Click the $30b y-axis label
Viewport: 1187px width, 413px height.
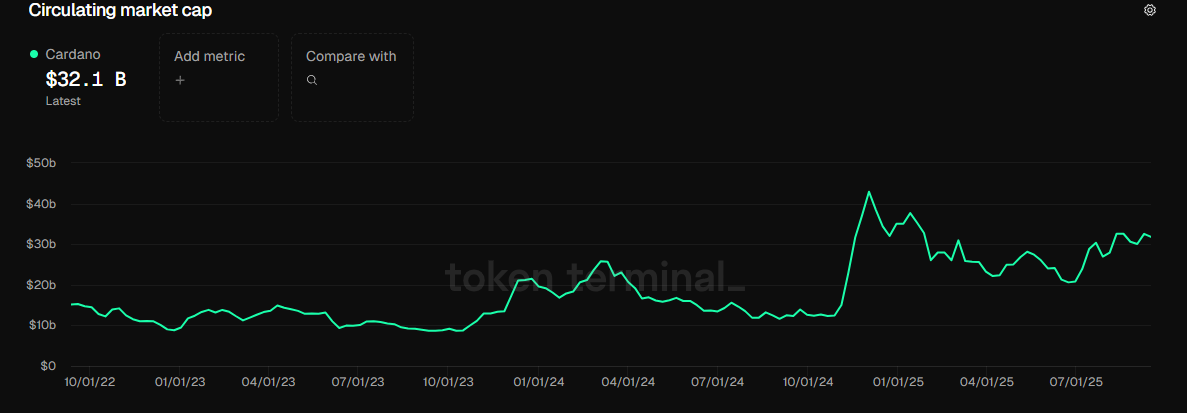point(41,244)
